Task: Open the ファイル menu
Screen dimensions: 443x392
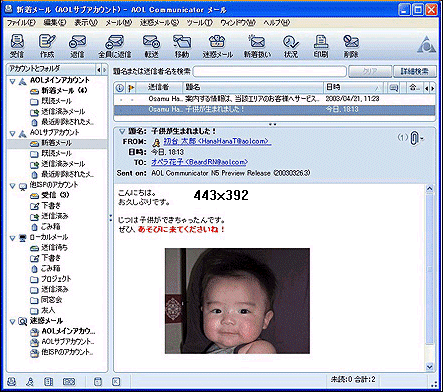Action: (x=21, y=23)
